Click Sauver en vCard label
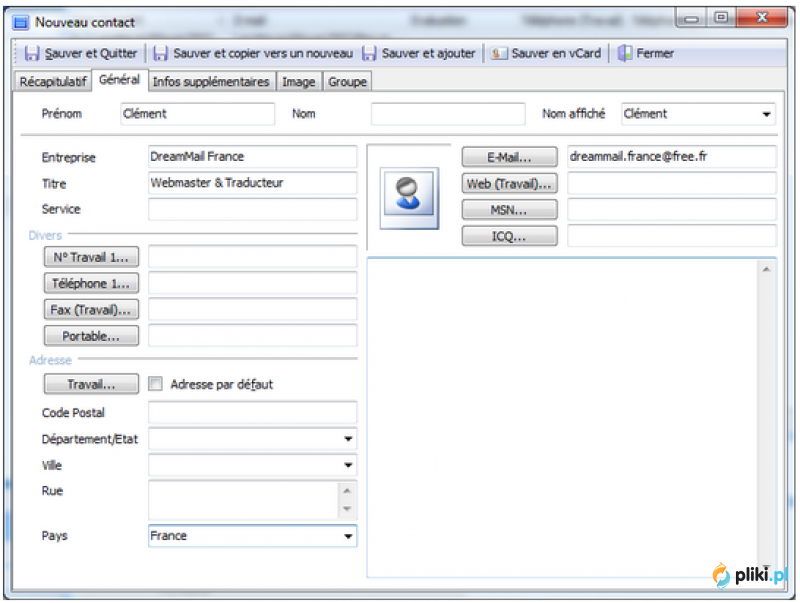800x603 pixels. pyautogui.click(x=556, y=53)
